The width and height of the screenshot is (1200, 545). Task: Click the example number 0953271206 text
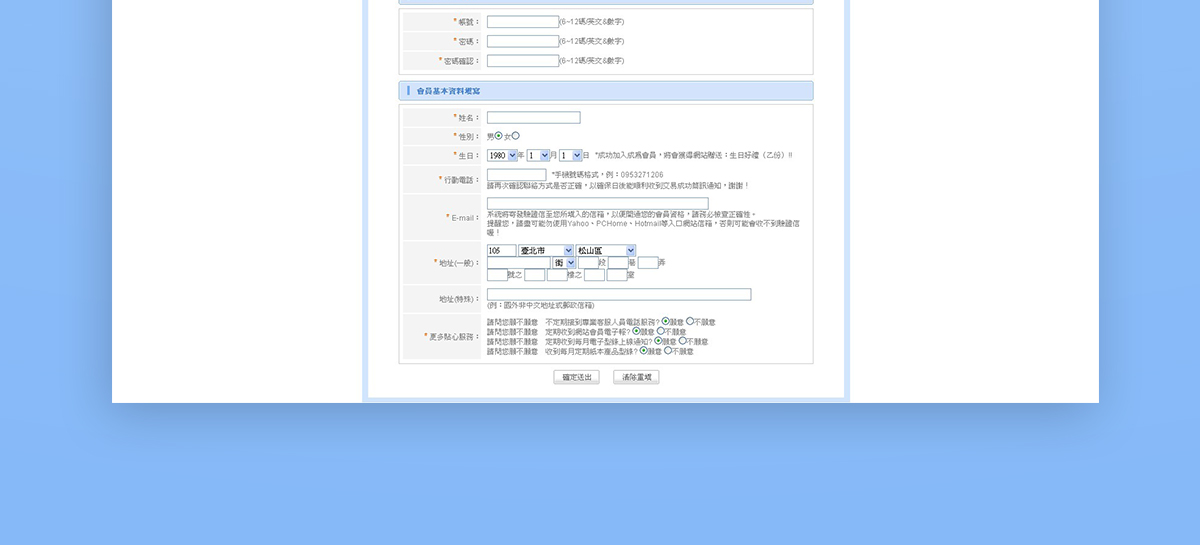click(642, 175)
